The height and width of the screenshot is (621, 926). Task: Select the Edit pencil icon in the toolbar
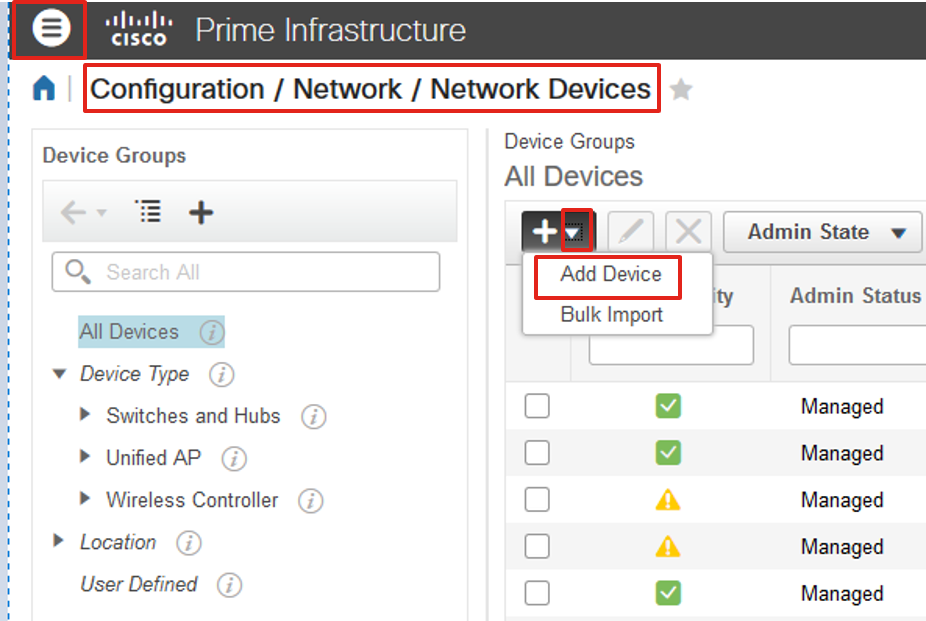pos(630,231)
